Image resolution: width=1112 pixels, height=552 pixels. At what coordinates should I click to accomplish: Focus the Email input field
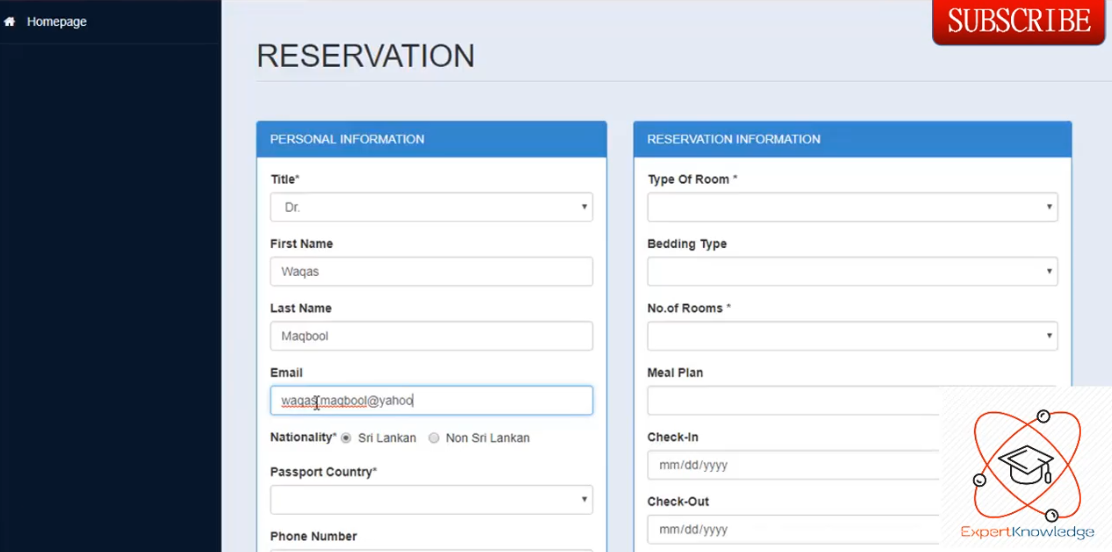[x=431, y=401]
